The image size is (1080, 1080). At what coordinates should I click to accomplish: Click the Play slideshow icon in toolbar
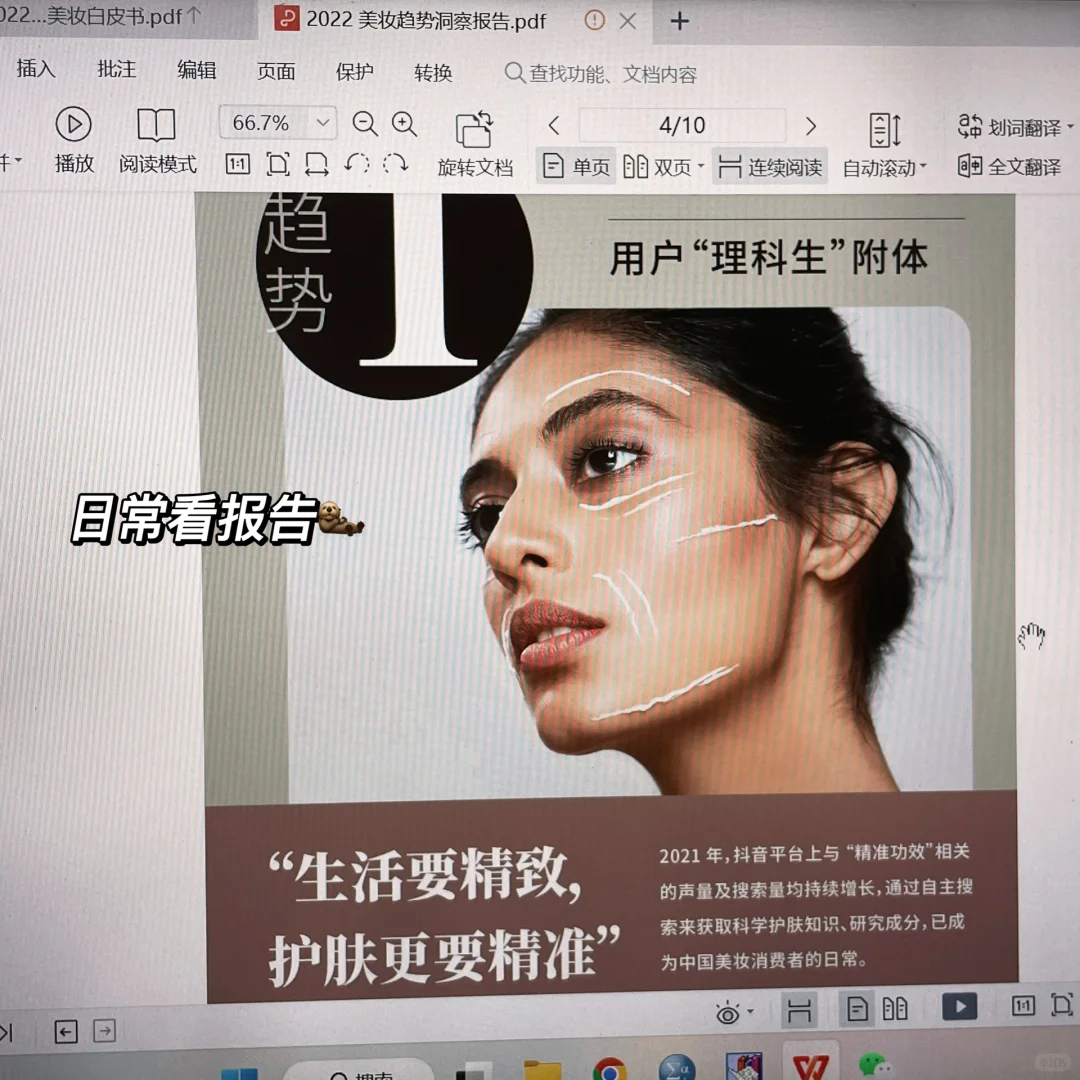pyautogui.click(x=73, y=125)
